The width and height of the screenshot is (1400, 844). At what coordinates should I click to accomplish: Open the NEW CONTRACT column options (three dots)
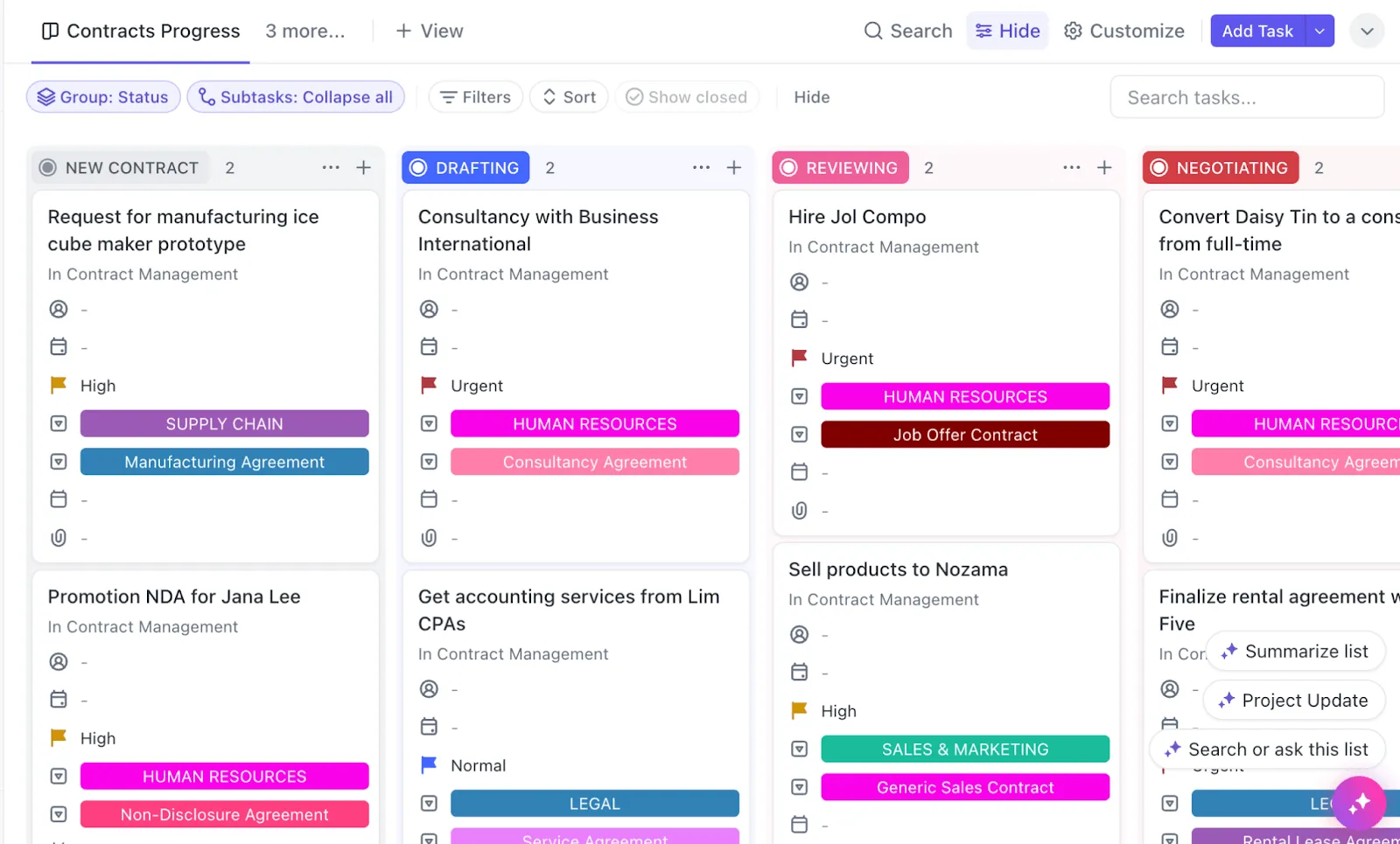tap(331, 167)
